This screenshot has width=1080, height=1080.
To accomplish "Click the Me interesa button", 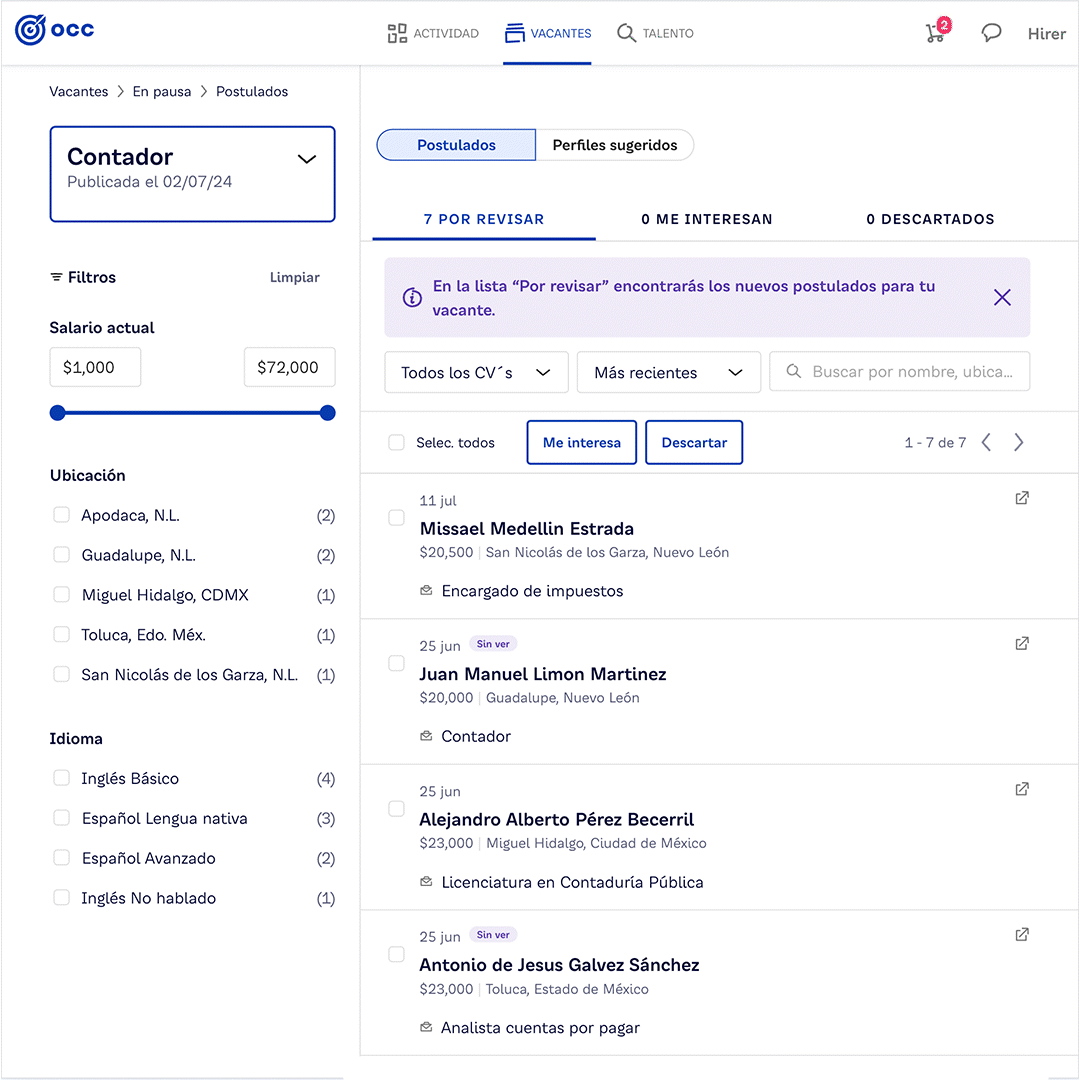I will click(x=581, y=442).
